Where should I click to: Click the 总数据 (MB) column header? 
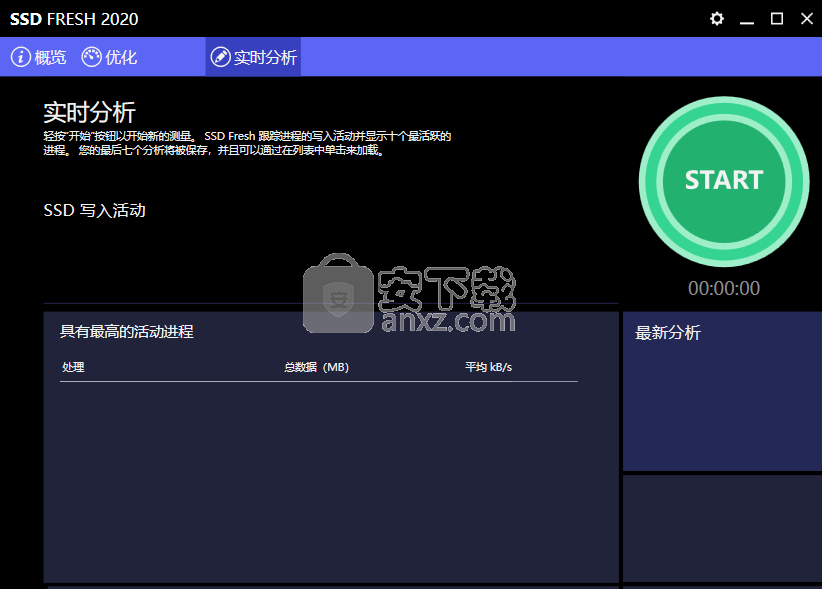[x=317, y=367]
